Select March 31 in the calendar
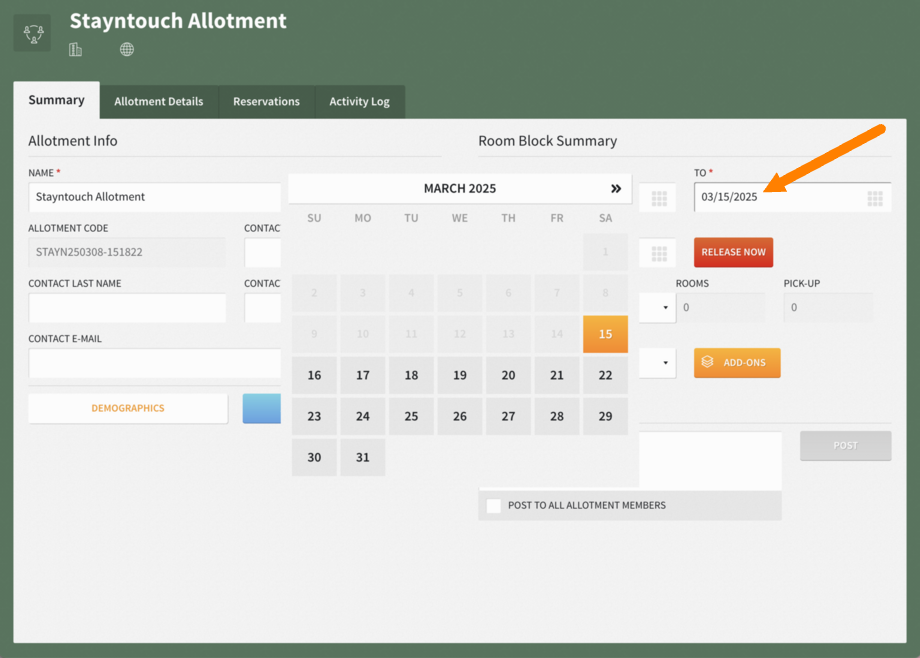This screenshot has width=920, height=658. click(363, 457)
